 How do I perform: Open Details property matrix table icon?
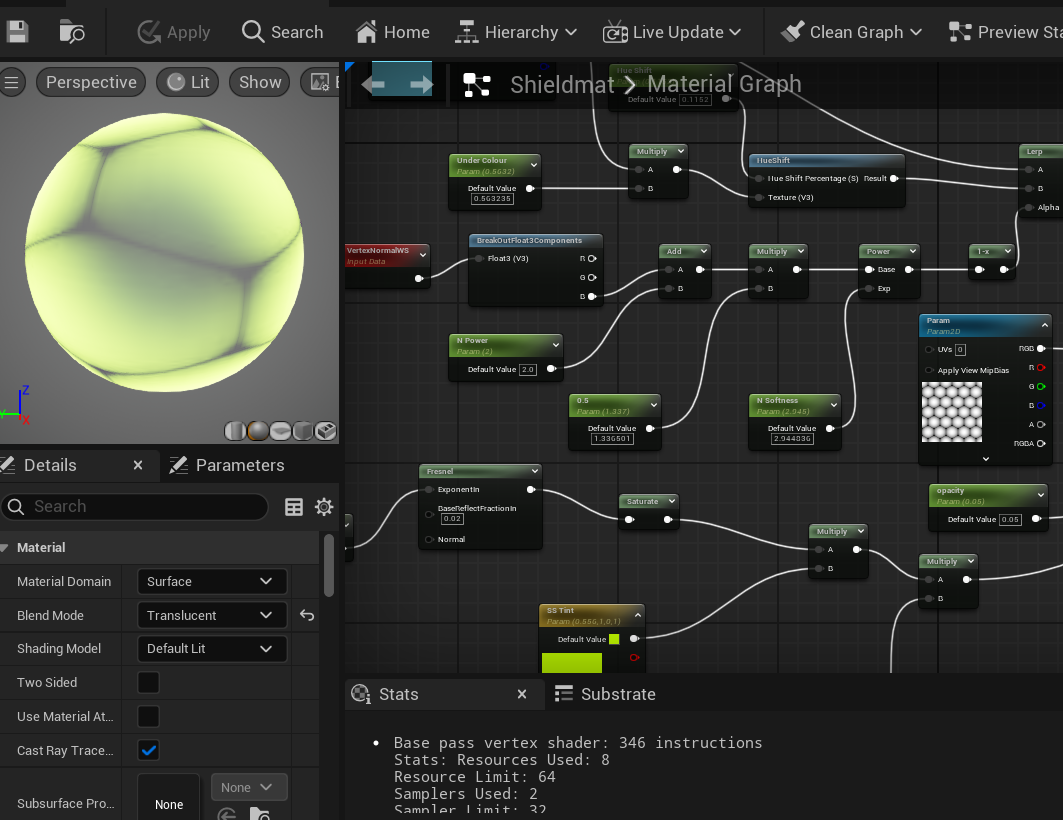tap(294, 507)
